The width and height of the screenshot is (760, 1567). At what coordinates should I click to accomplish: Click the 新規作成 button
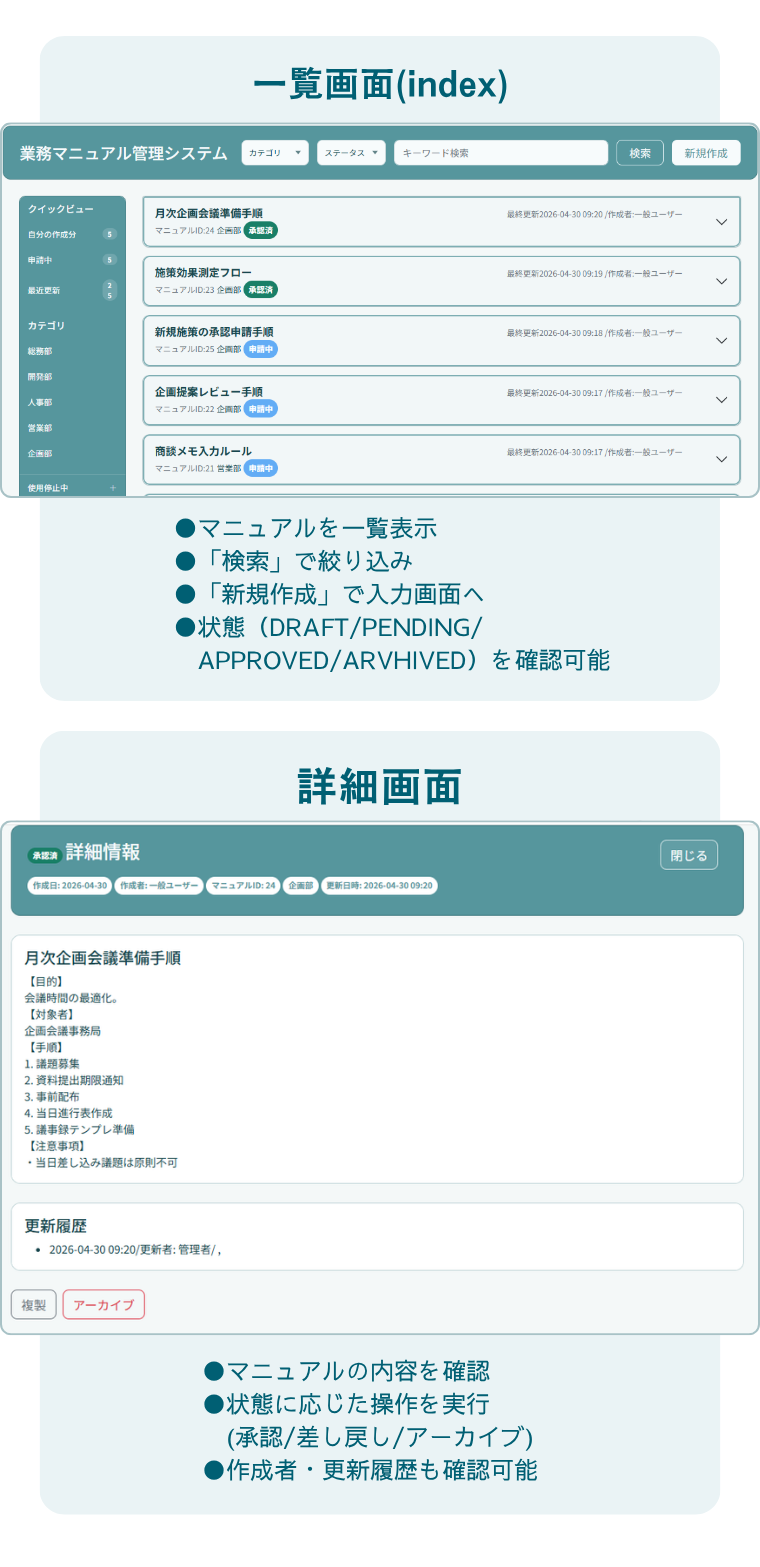(x=706, y=153)
